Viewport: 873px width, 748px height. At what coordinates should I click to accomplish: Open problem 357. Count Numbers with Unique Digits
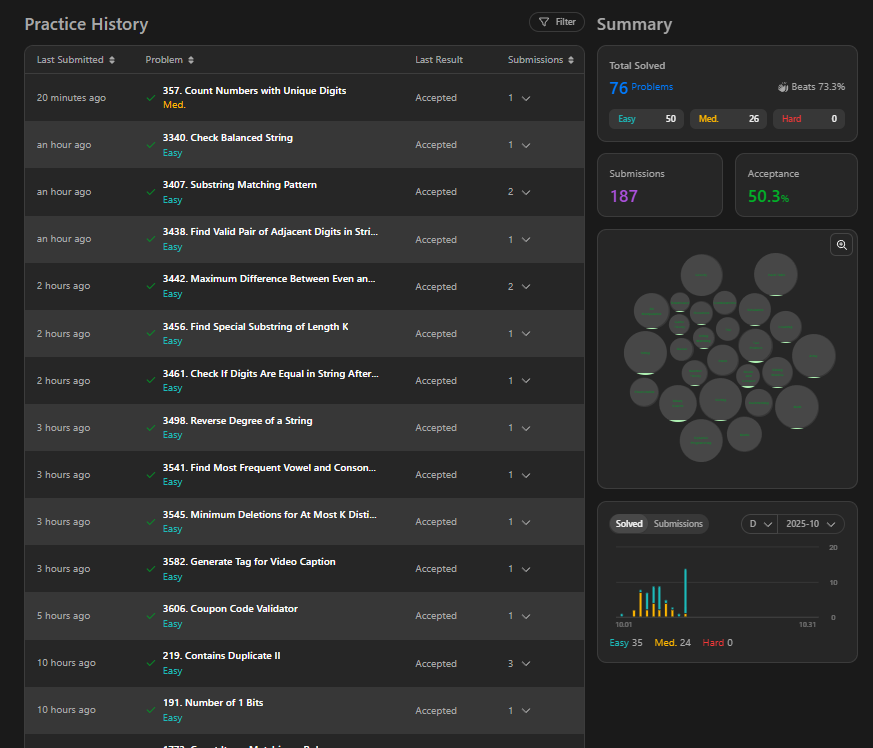point(254,90)
